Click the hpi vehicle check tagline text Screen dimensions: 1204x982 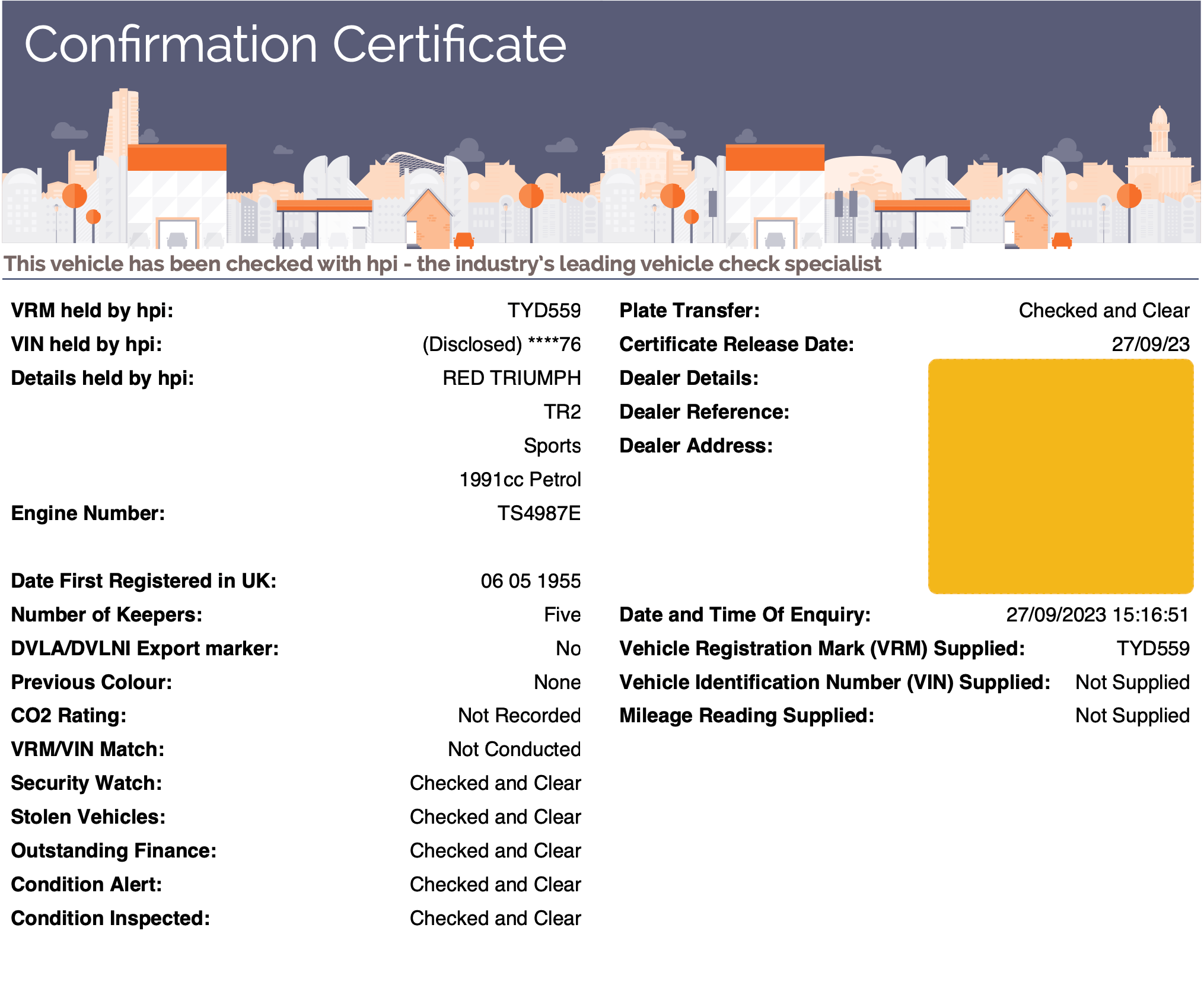coord(442,264)
